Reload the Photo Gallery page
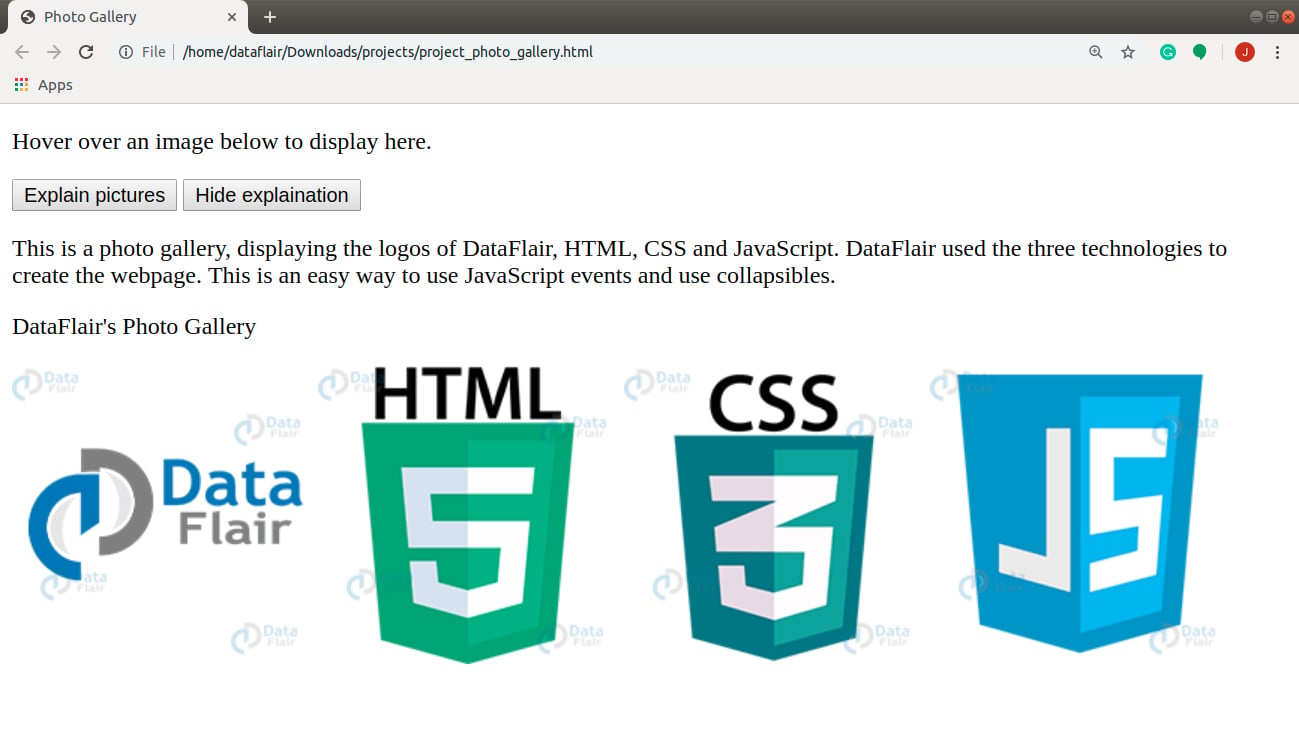The image size is (1299, 741). click(86, 52)
